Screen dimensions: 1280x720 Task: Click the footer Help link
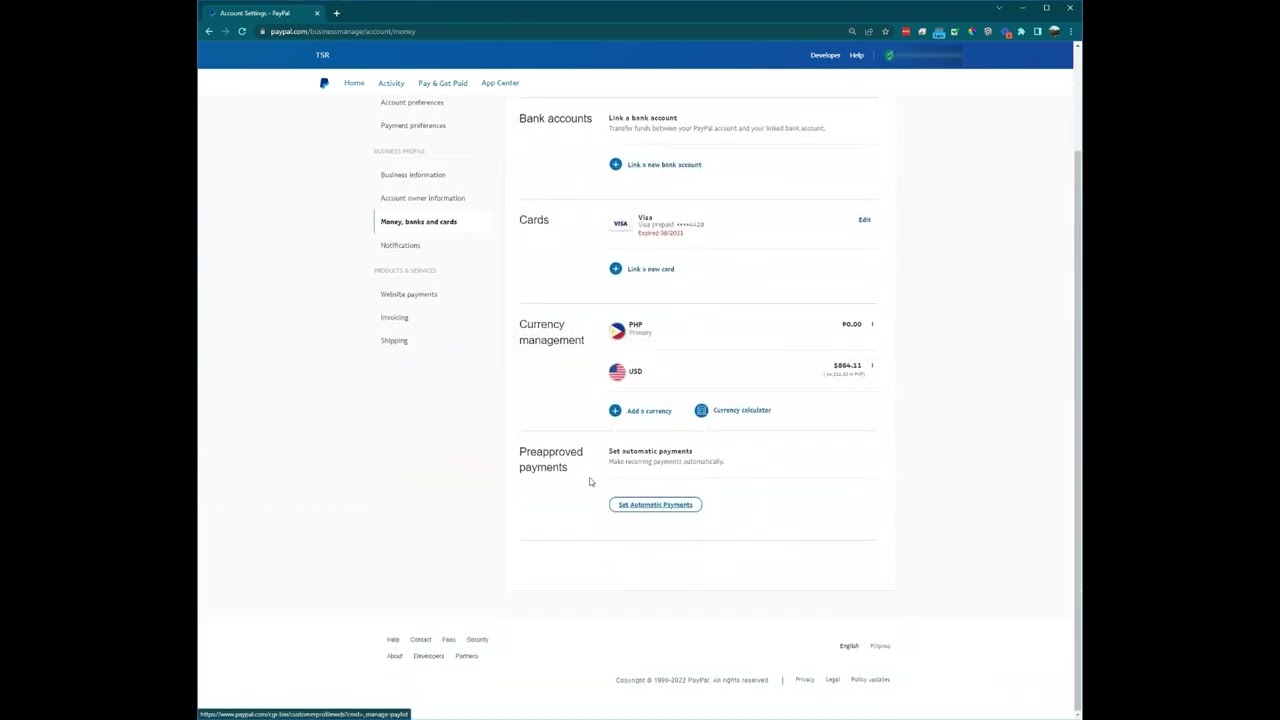coord(393,639)
